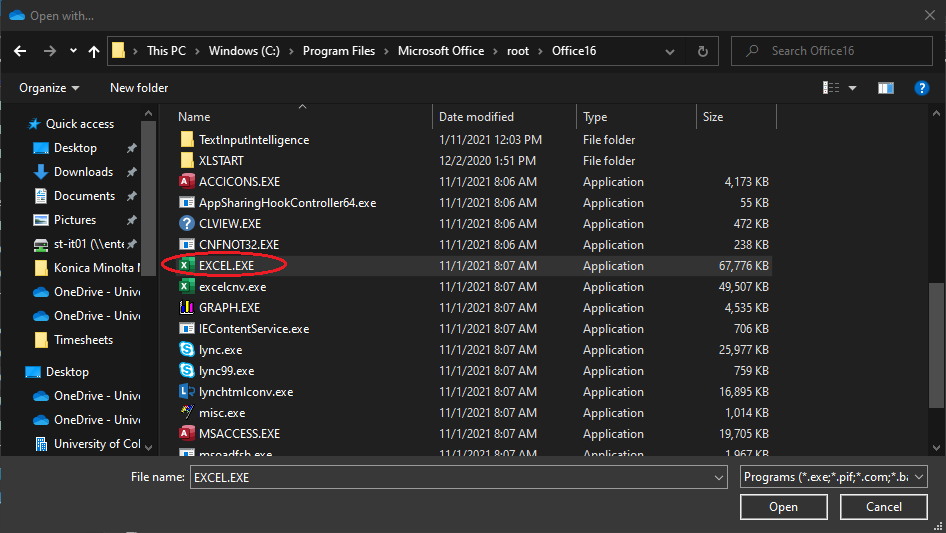Open the Konica Minolta folder shortcut
The height and width of the screenshot is (533, 946).
tap(97, 268)
